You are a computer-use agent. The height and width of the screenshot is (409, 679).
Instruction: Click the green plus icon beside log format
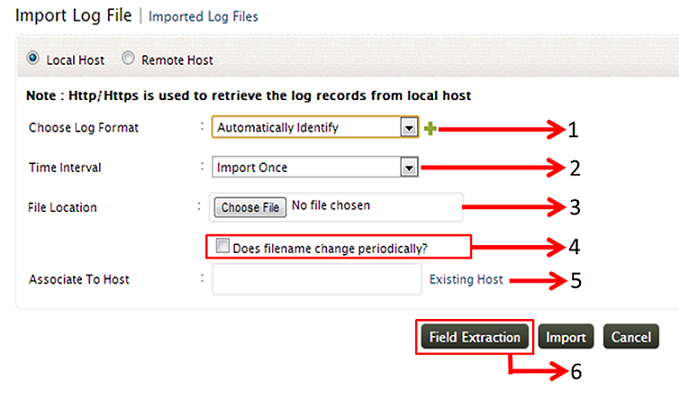431,129
